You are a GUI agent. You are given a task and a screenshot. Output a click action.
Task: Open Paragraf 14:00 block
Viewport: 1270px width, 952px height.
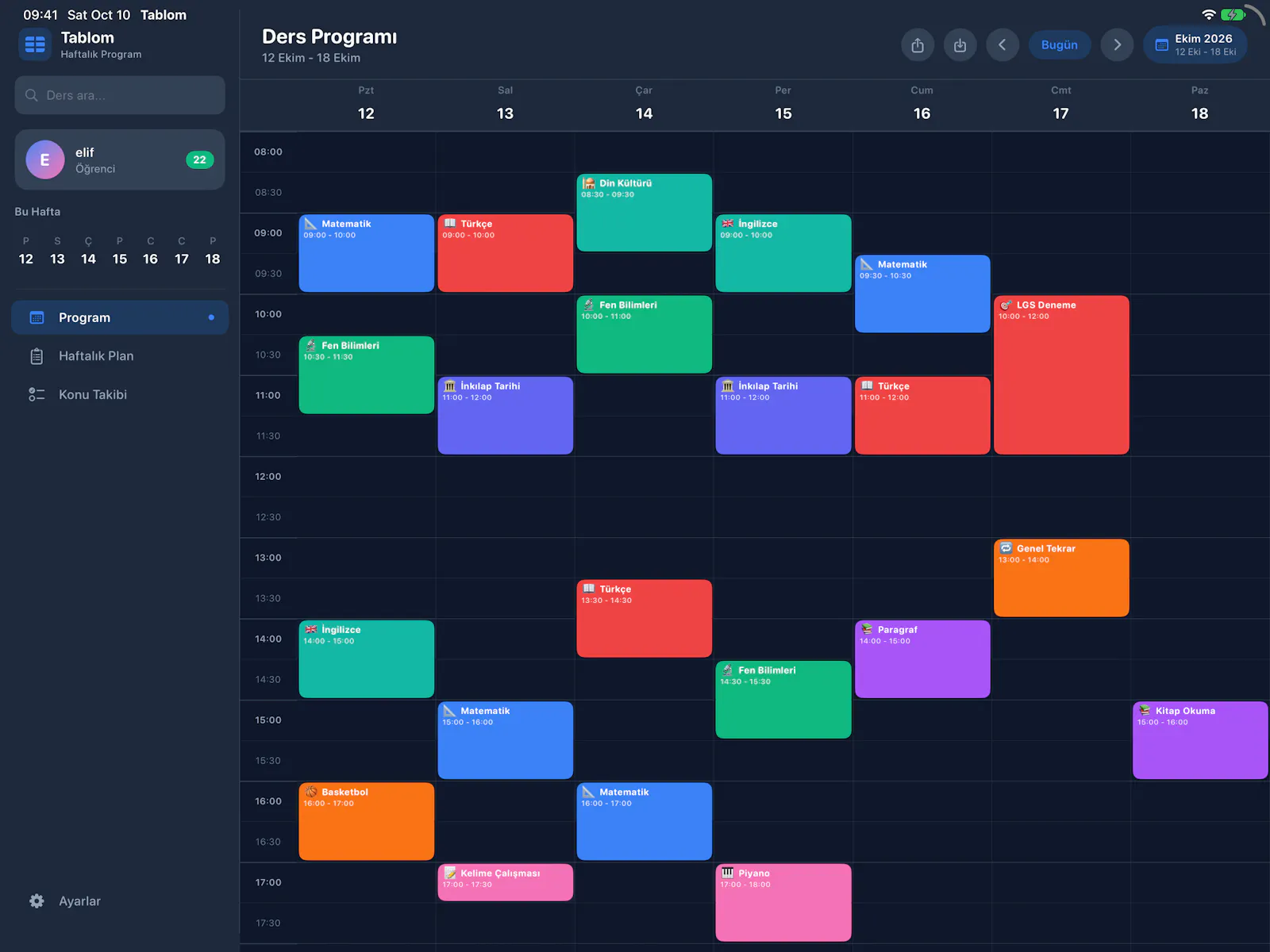922,659
